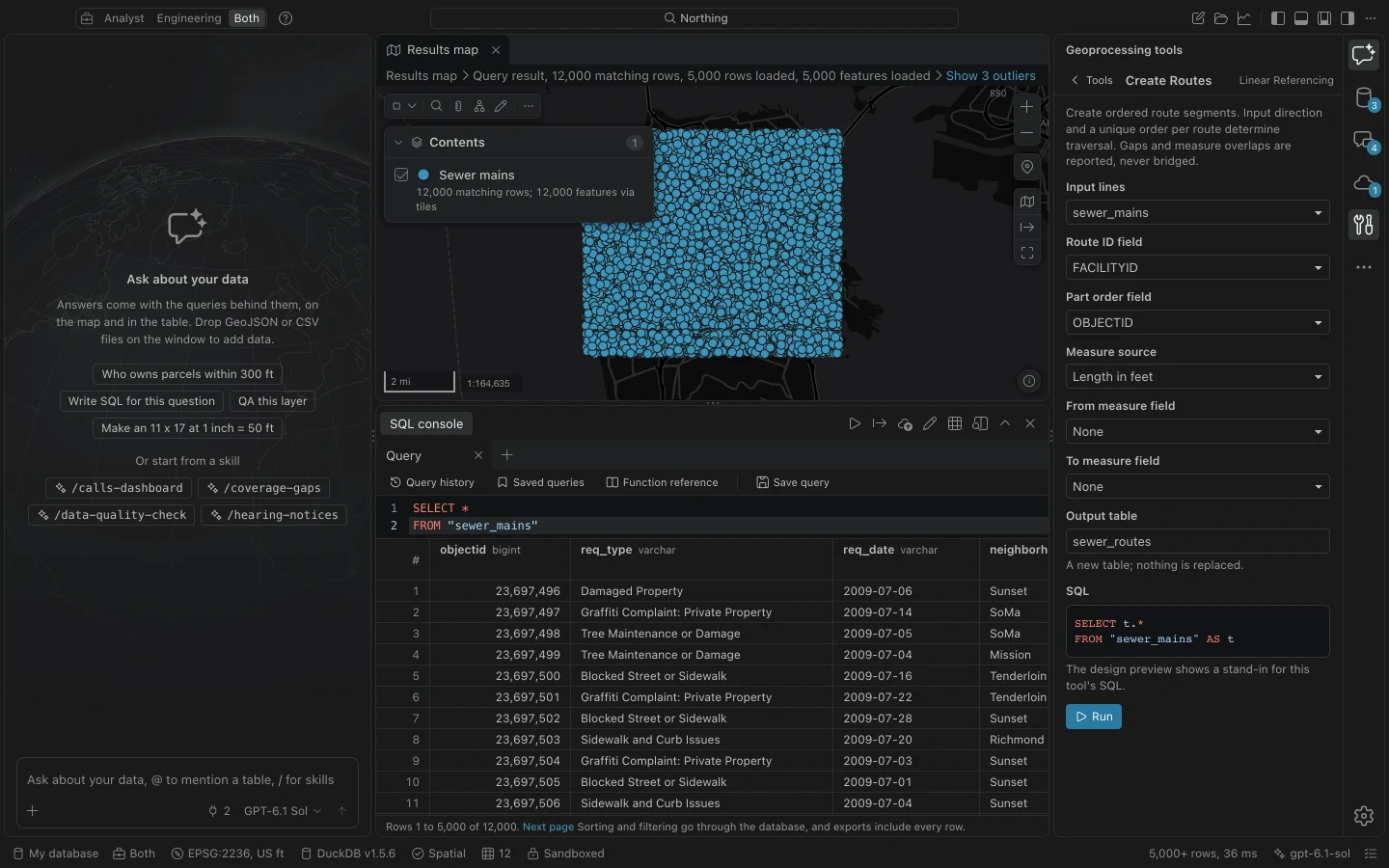
Task: Open the cloud panel with badge 1
Action: click(1364, 183)
